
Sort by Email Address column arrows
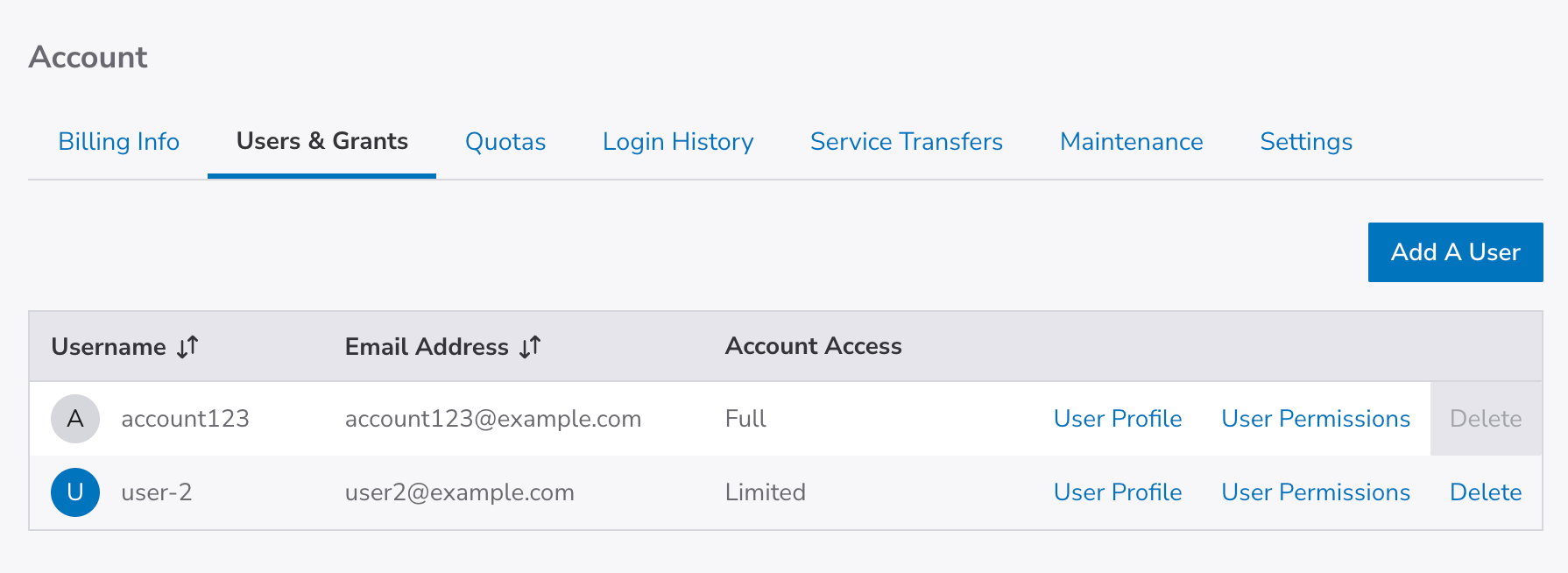click(530, 347)
